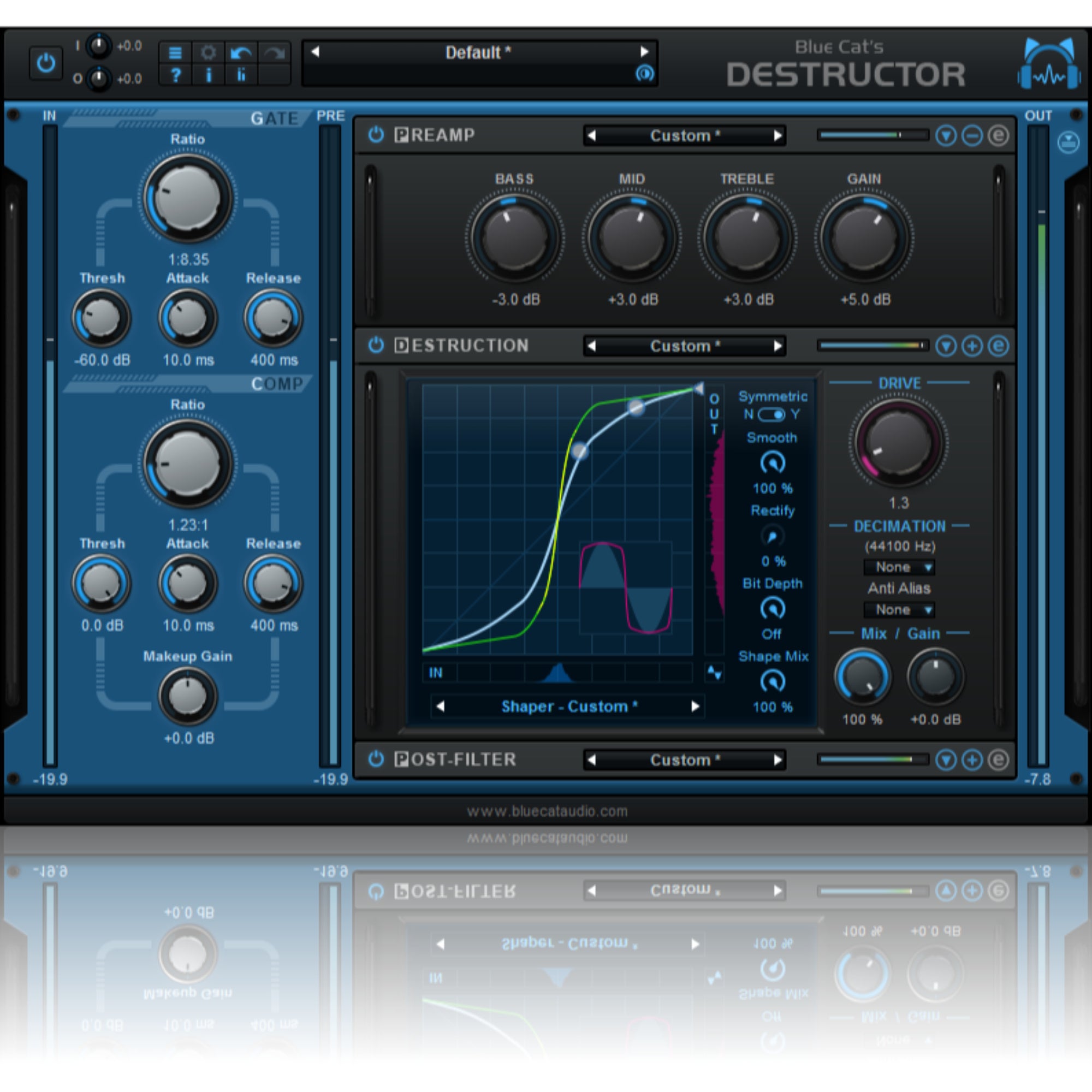Click the Preamp section 'e' edit icon

999,135
